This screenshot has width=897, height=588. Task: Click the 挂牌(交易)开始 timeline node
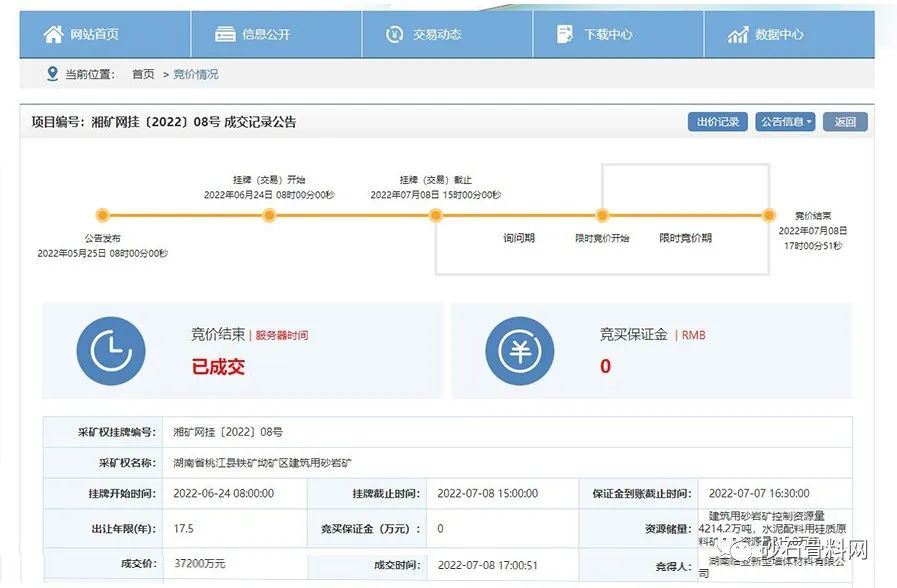pos(268,215)
